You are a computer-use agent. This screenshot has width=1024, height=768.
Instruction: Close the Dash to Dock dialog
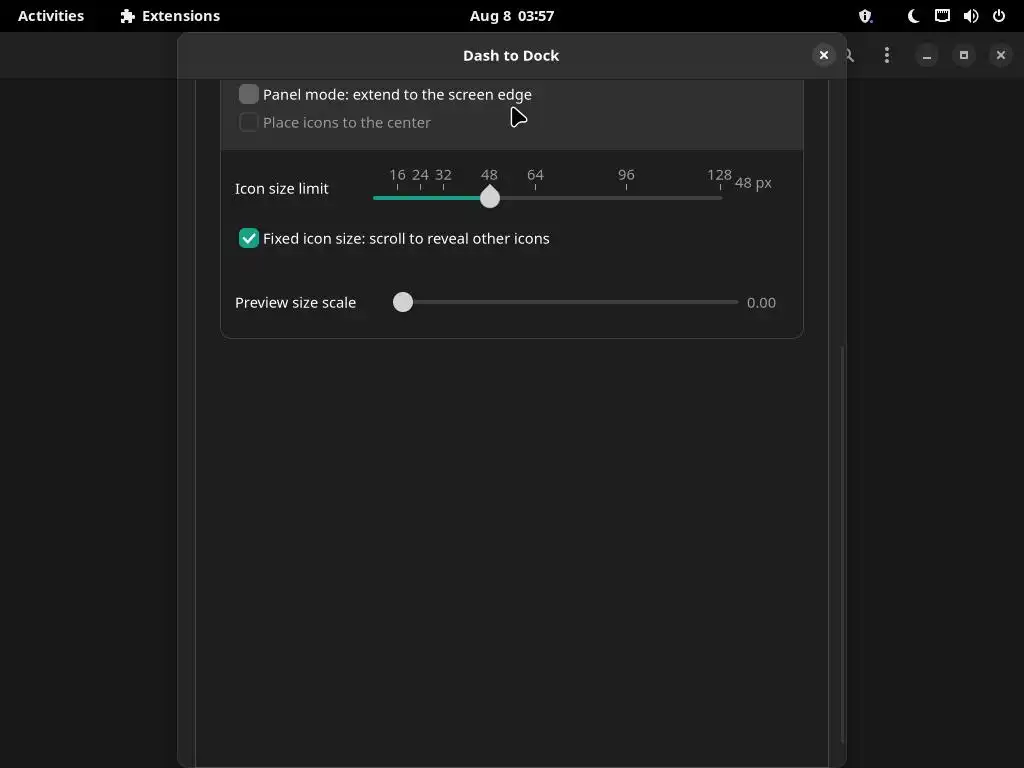click(824, 56)
